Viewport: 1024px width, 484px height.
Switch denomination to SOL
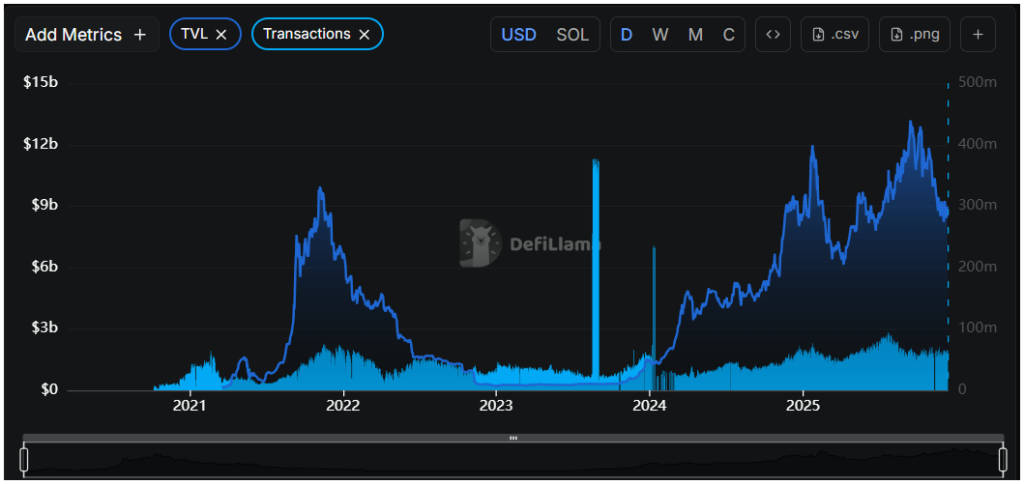[x=573, y=34]
